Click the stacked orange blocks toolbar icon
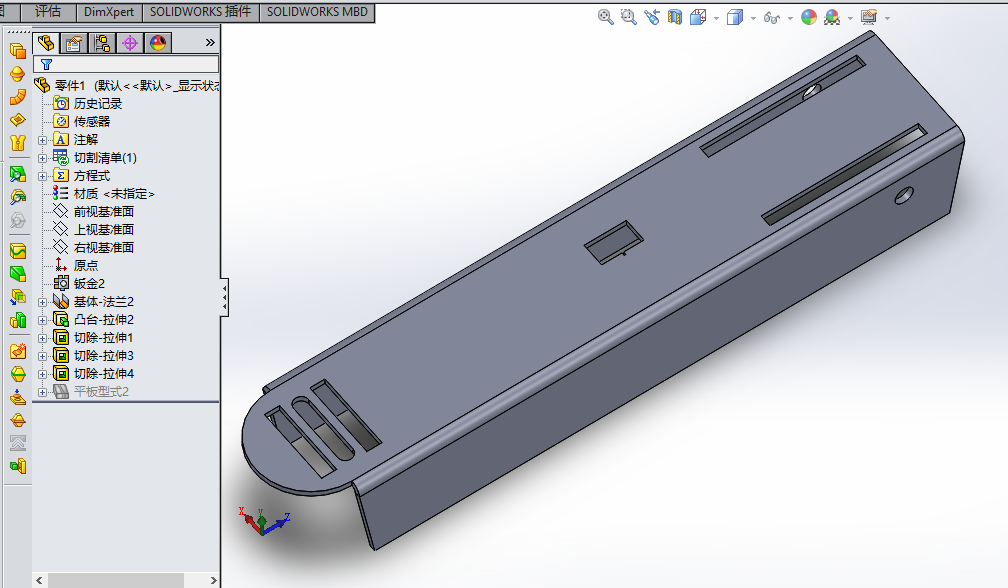 coord(17,51)
